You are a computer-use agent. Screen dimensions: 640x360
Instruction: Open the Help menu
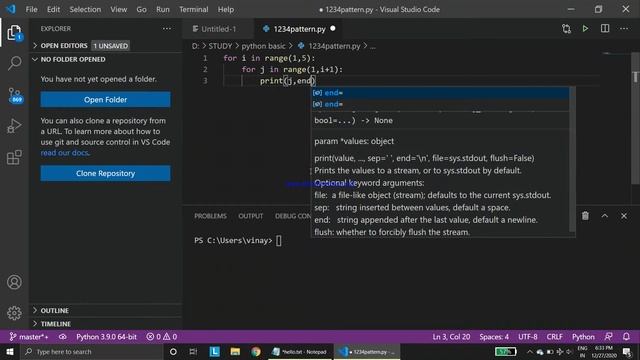226,9
